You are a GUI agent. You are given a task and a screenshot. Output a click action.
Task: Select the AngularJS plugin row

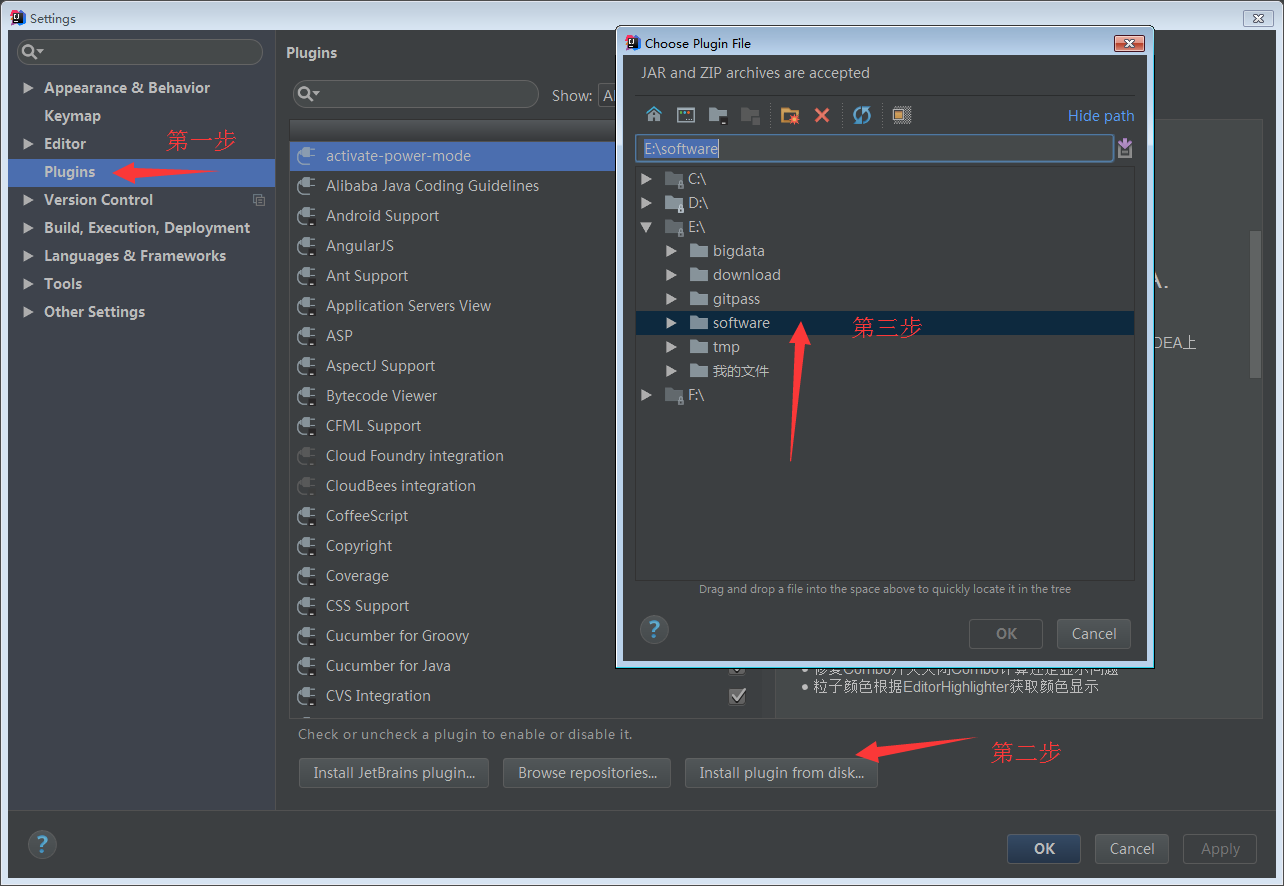(452, 246)
